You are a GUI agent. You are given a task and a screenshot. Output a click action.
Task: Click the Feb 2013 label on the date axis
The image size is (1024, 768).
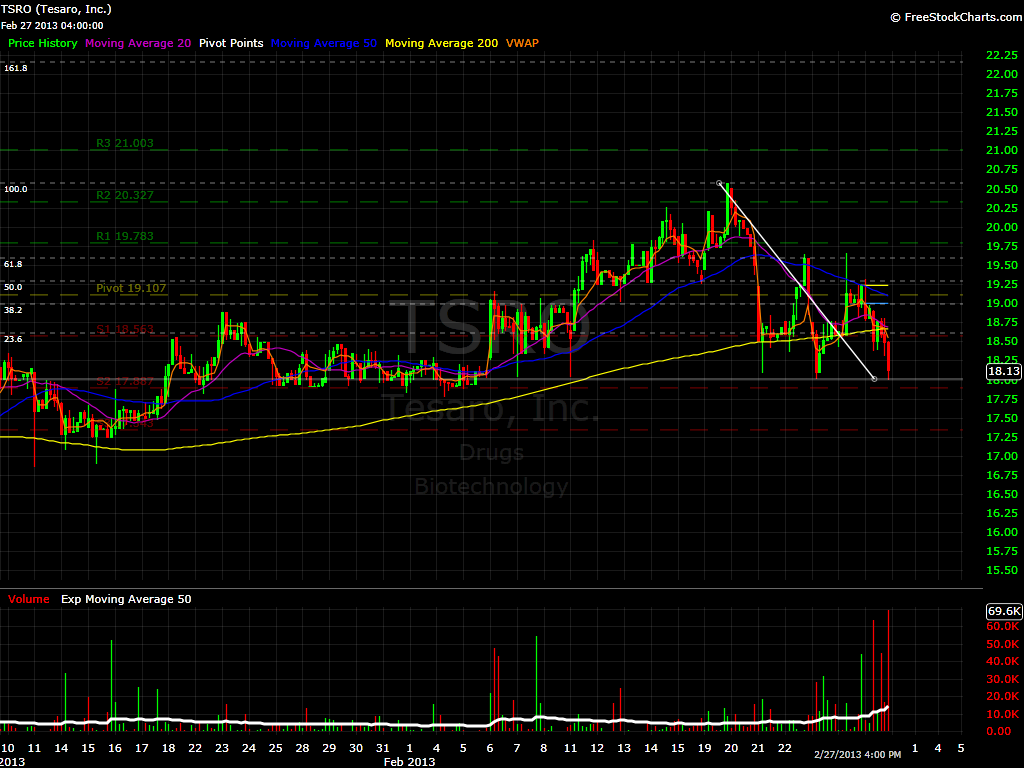pyautogui.click(x=410, y=761)
